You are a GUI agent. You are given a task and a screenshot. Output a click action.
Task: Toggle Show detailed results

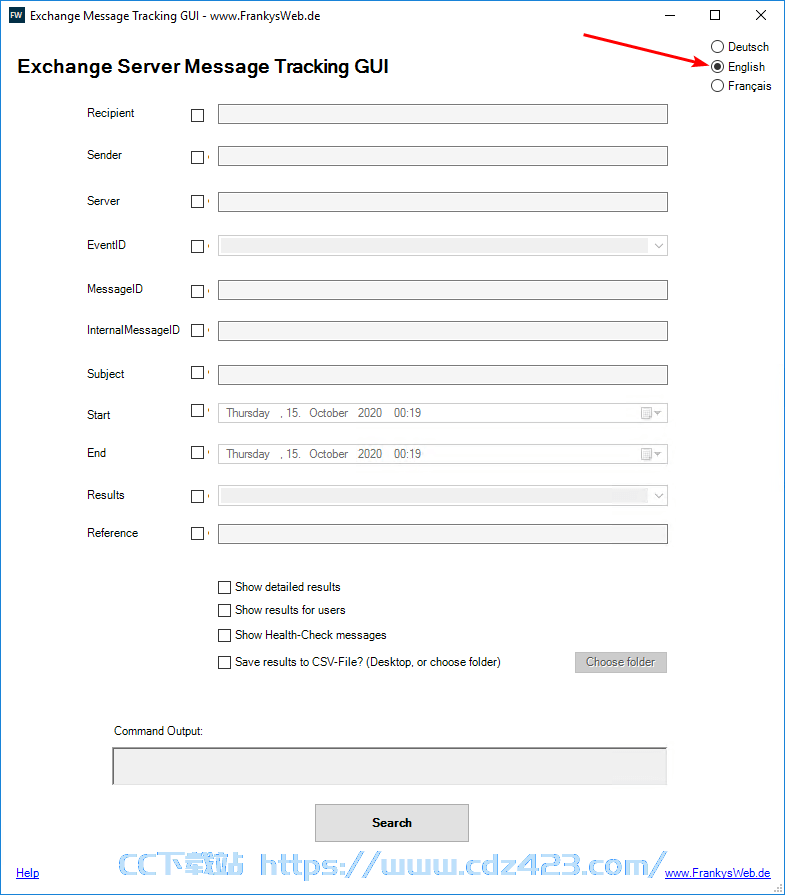224,587
